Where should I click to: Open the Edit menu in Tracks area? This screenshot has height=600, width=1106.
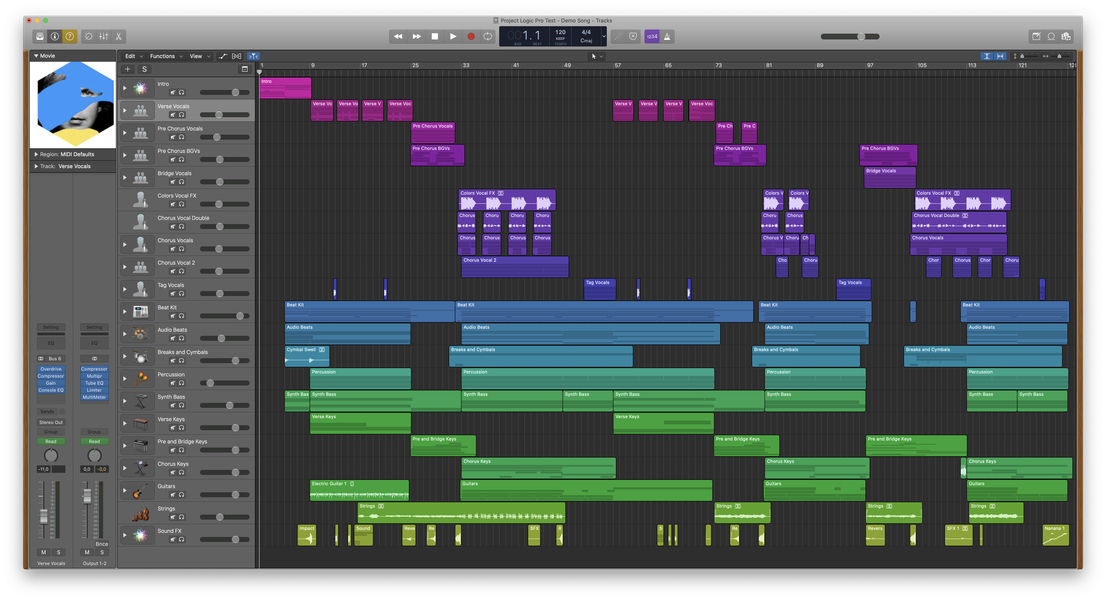pos(132,56)
